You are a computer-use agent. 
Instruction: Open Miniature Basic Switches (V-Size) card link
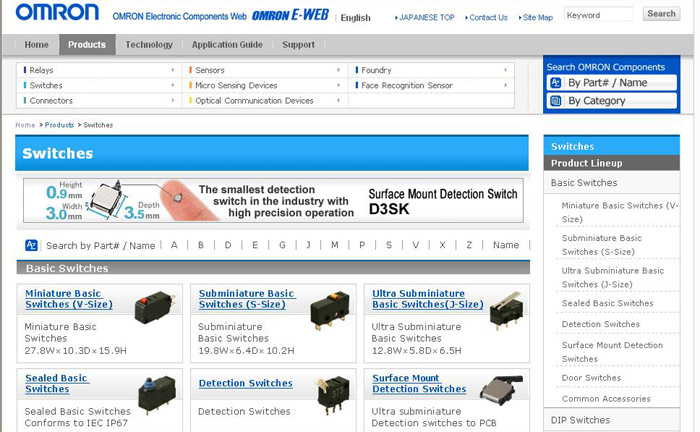point(69,299)
